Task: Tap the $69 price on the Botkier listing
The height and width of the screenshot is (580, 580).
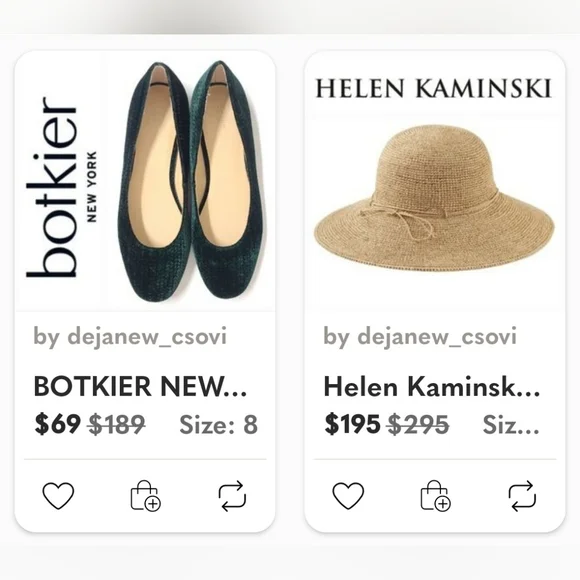Action: point(57,424)
